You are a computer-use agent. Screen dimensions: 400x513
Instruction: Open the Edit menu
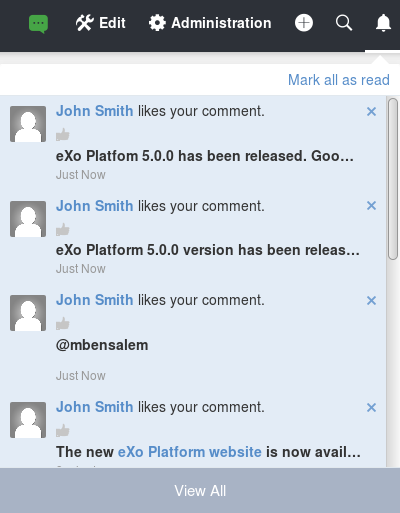coord(100,23)
